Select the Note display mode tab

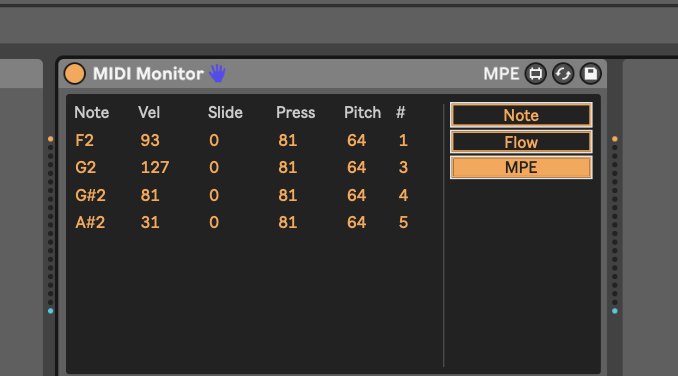pos(521,115)
